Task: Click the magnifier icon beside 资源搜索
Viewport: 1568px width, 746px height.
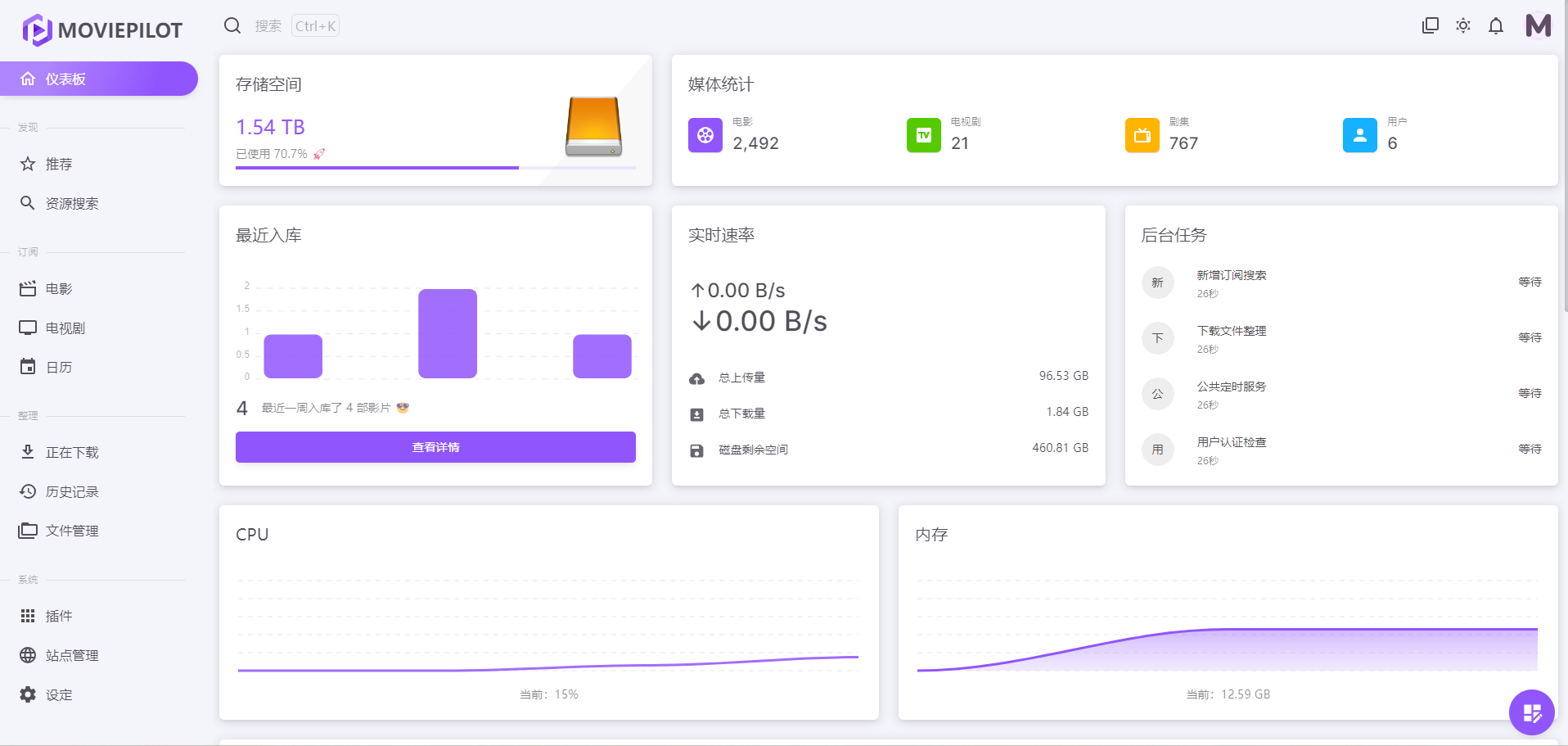Action: pyautogui.click(x=28, y=203)
